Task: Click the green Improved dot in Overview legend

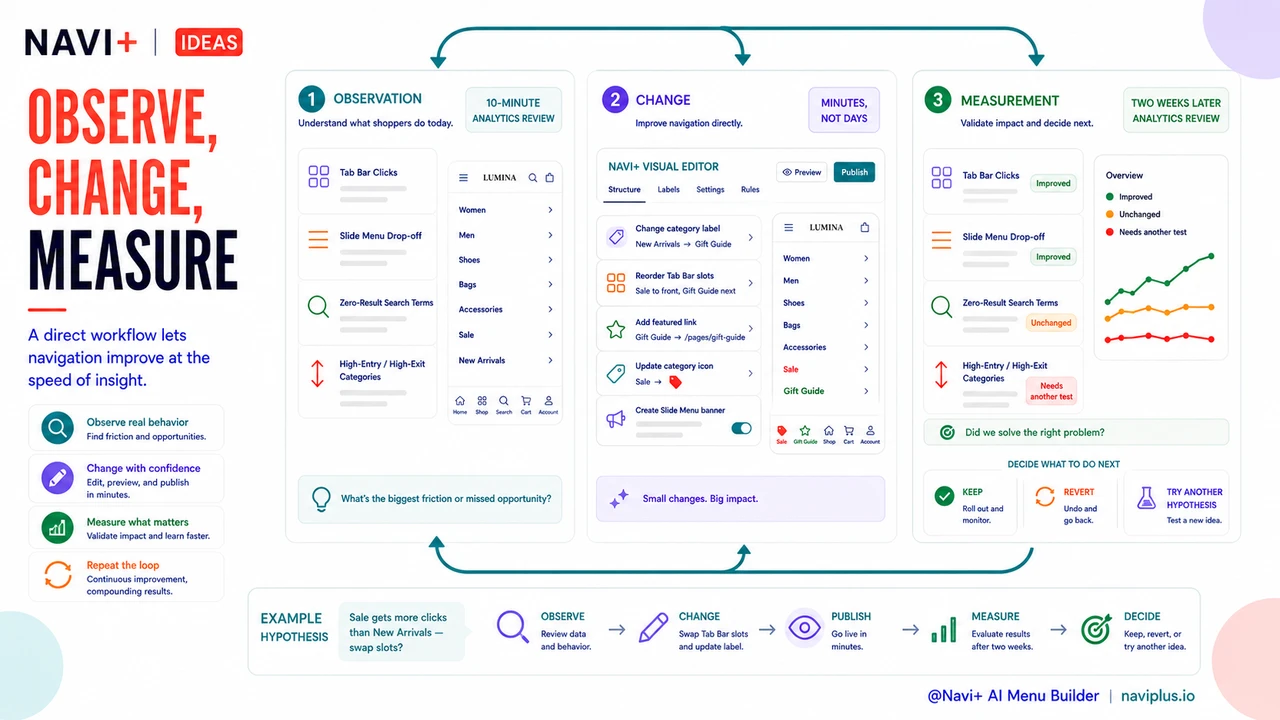Action: coord(1110,197)
